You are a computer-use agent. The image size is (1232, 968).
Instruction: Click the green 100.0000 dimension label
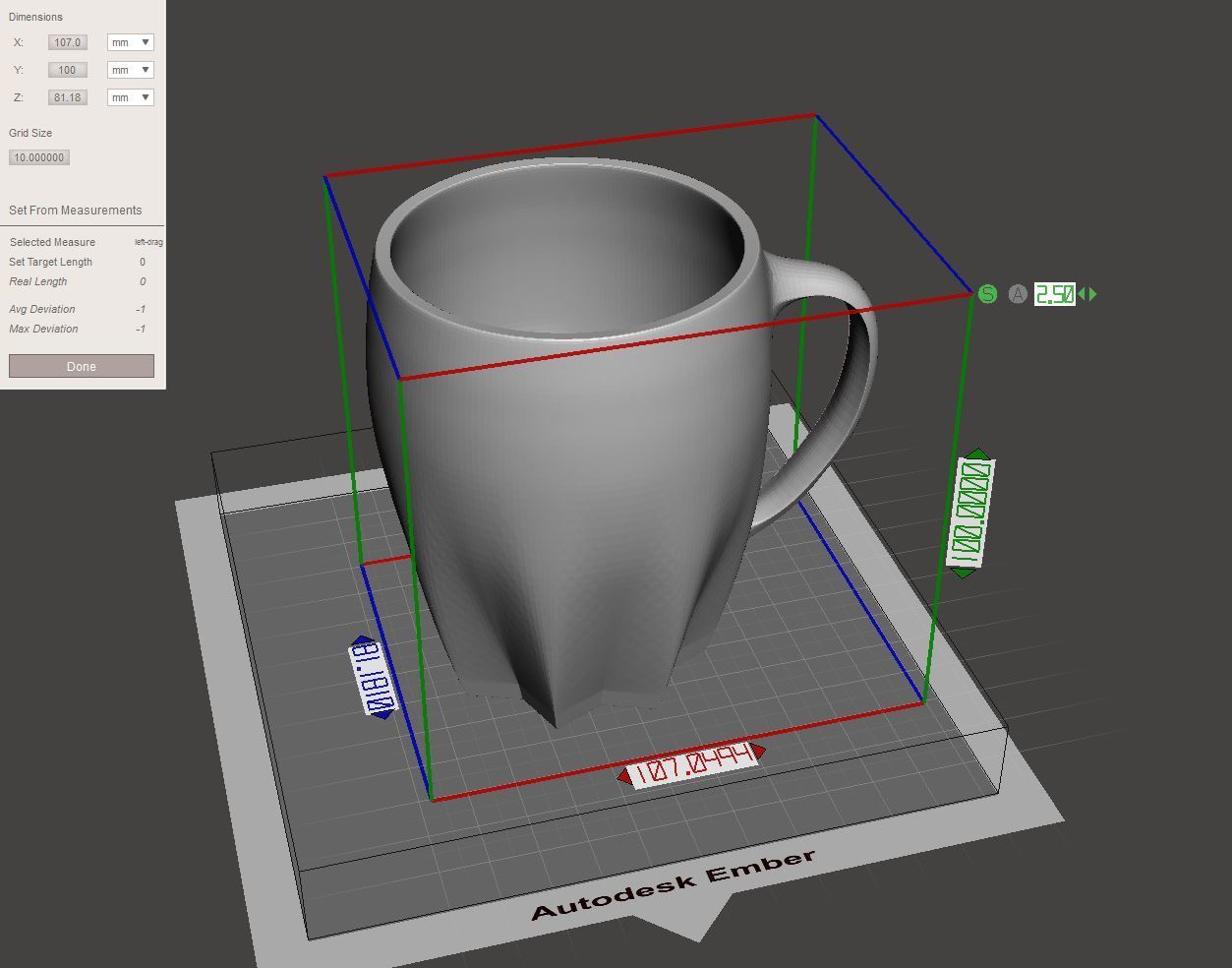(970, 513)
